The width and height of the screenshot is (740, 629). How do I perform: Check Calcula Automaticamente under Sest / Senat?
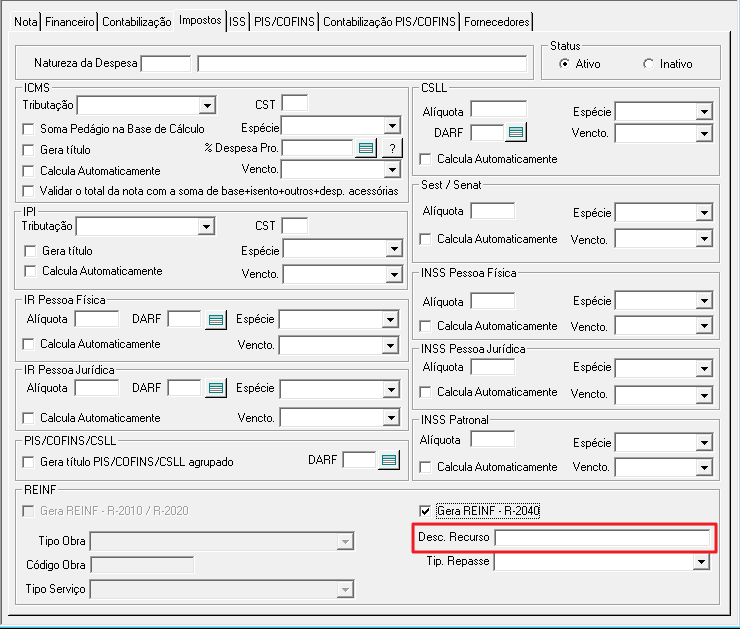click(x=425, y=239)
